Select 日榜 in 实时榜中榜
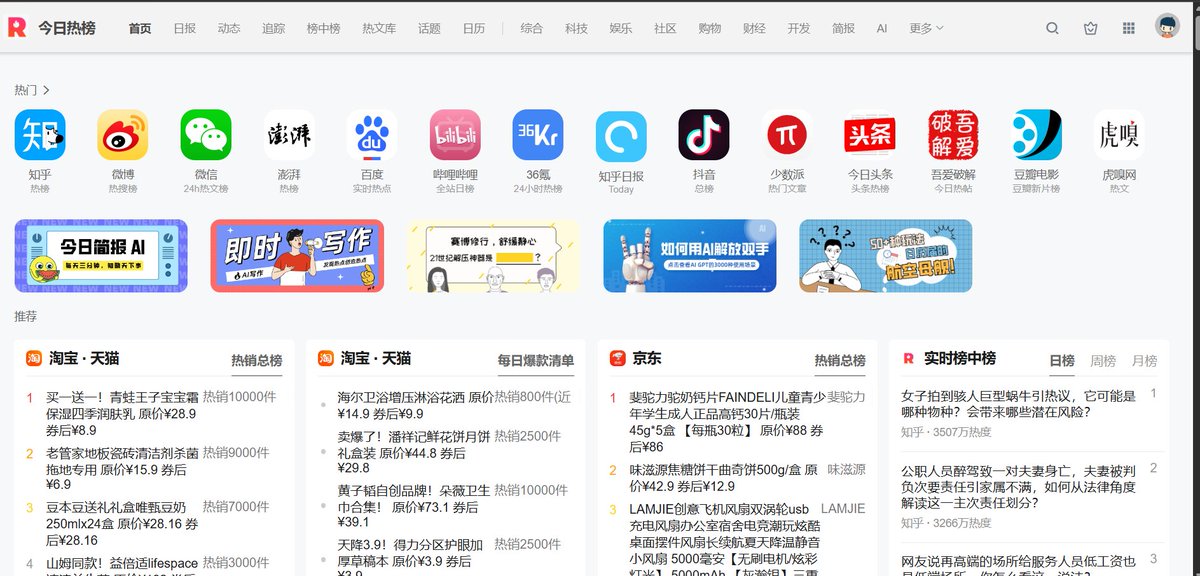Image resolution: width=1200 pixels, height=576 pixels. coord(1062,360)
